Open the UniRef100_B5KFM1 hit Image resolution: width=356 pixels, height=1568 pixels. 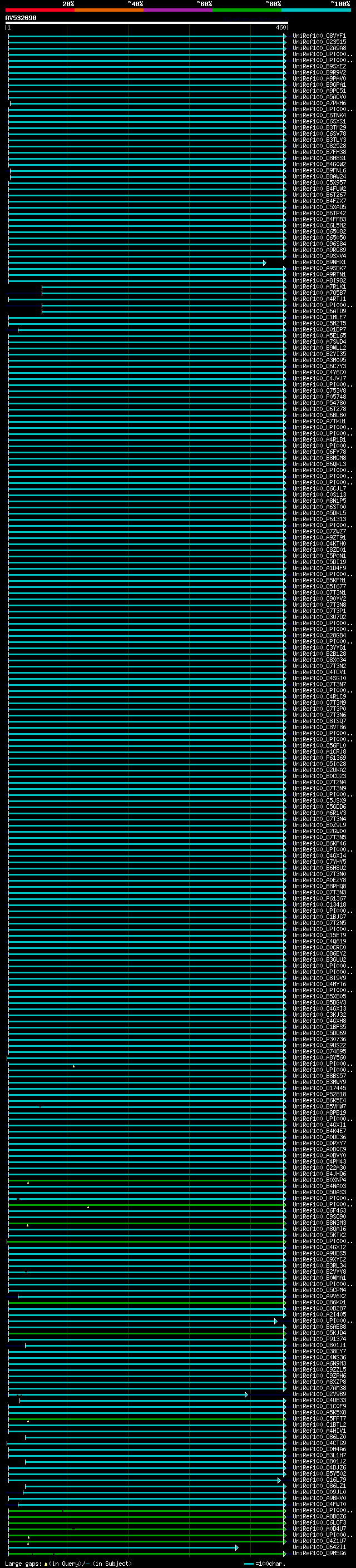319,580
